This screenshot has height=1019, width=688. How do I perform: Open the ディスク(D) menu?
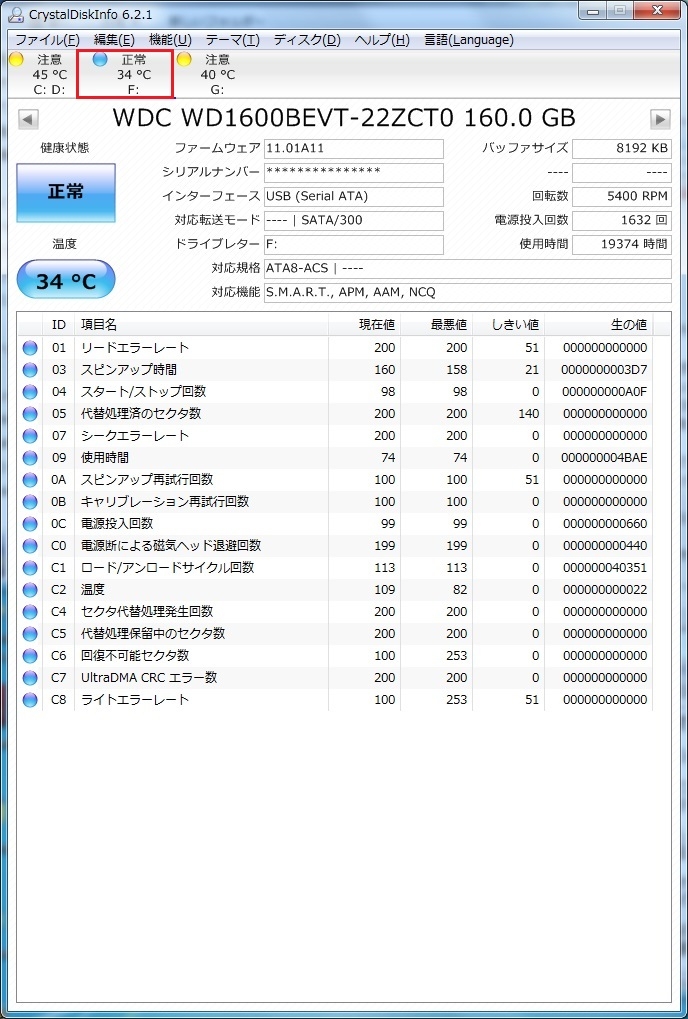pyautogui.click(x=307, y=40)
